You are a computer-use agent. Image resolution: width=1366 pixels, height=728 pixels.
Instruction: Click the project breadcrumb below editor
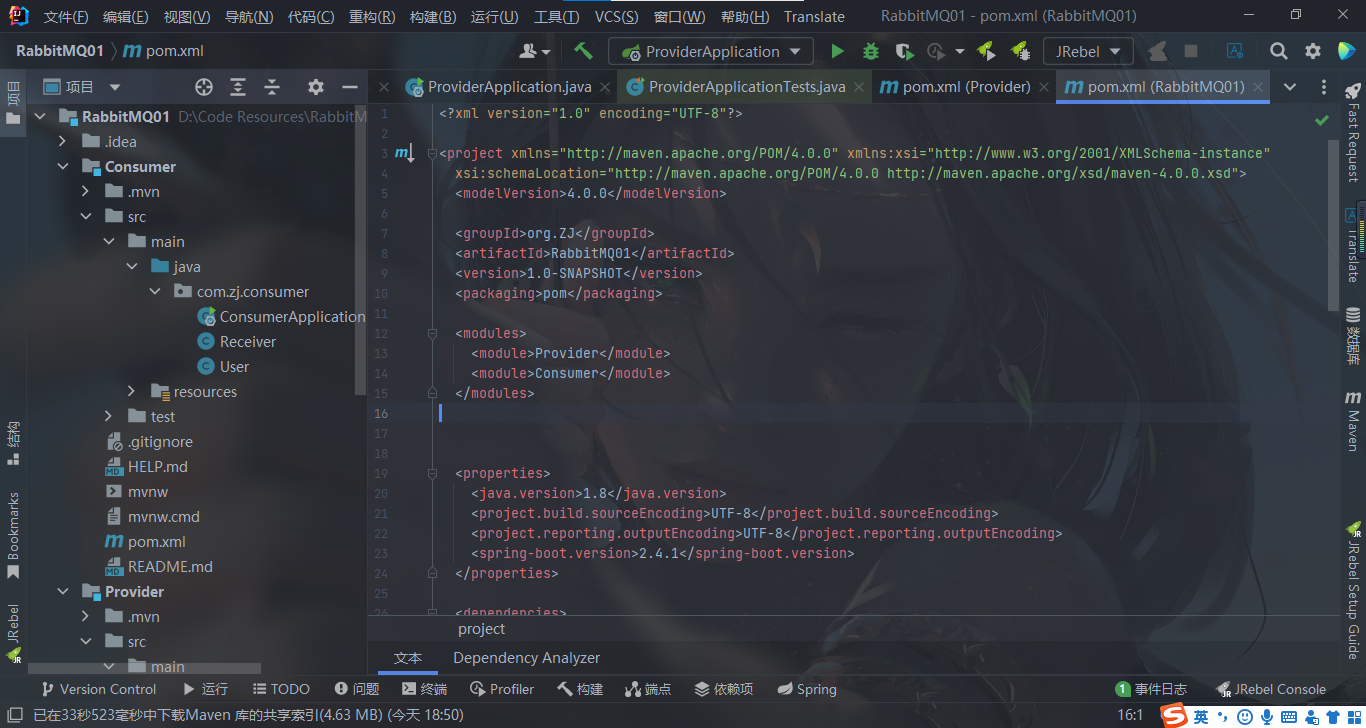pyautogui.click(x=481, y=629)
